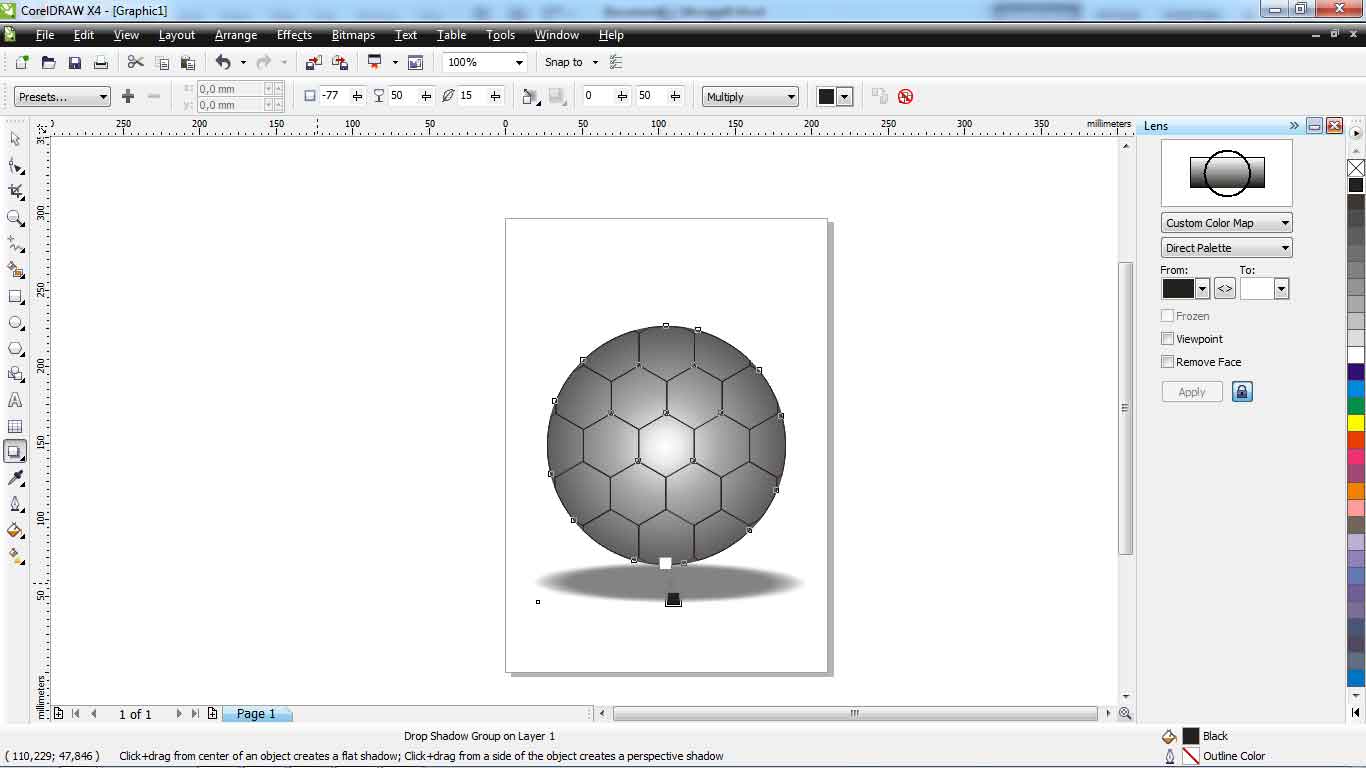Open the Multiply transparency operation dropdown

tap(750, 96)
